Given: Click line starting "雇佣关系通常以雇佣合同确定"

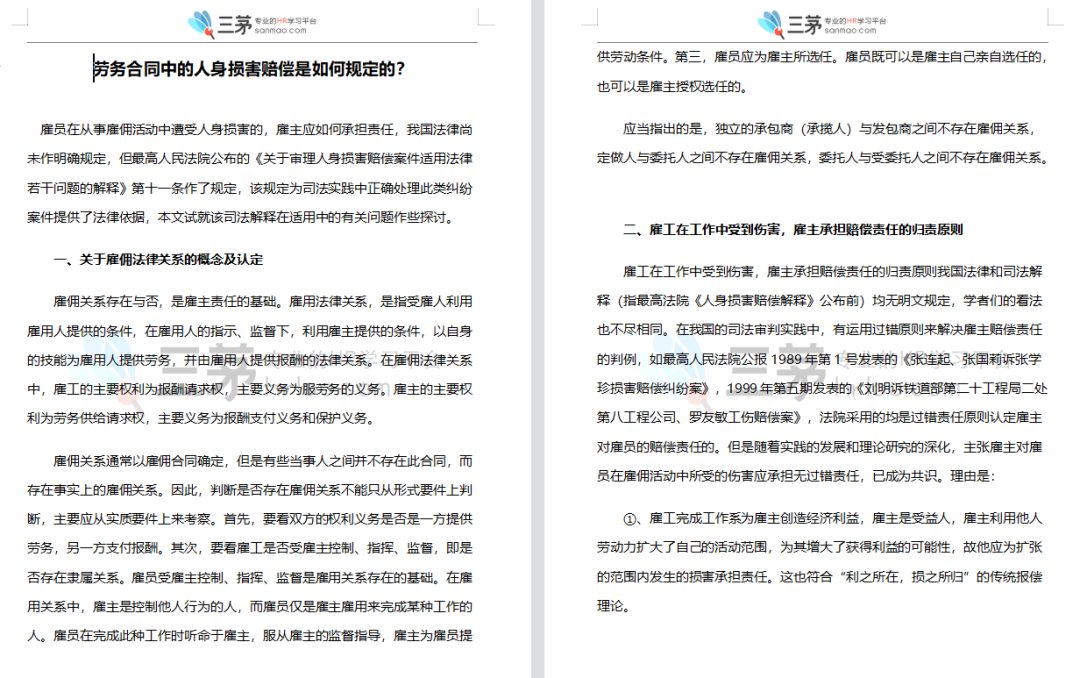Looking at the screenshot, I should click(263, 461).
